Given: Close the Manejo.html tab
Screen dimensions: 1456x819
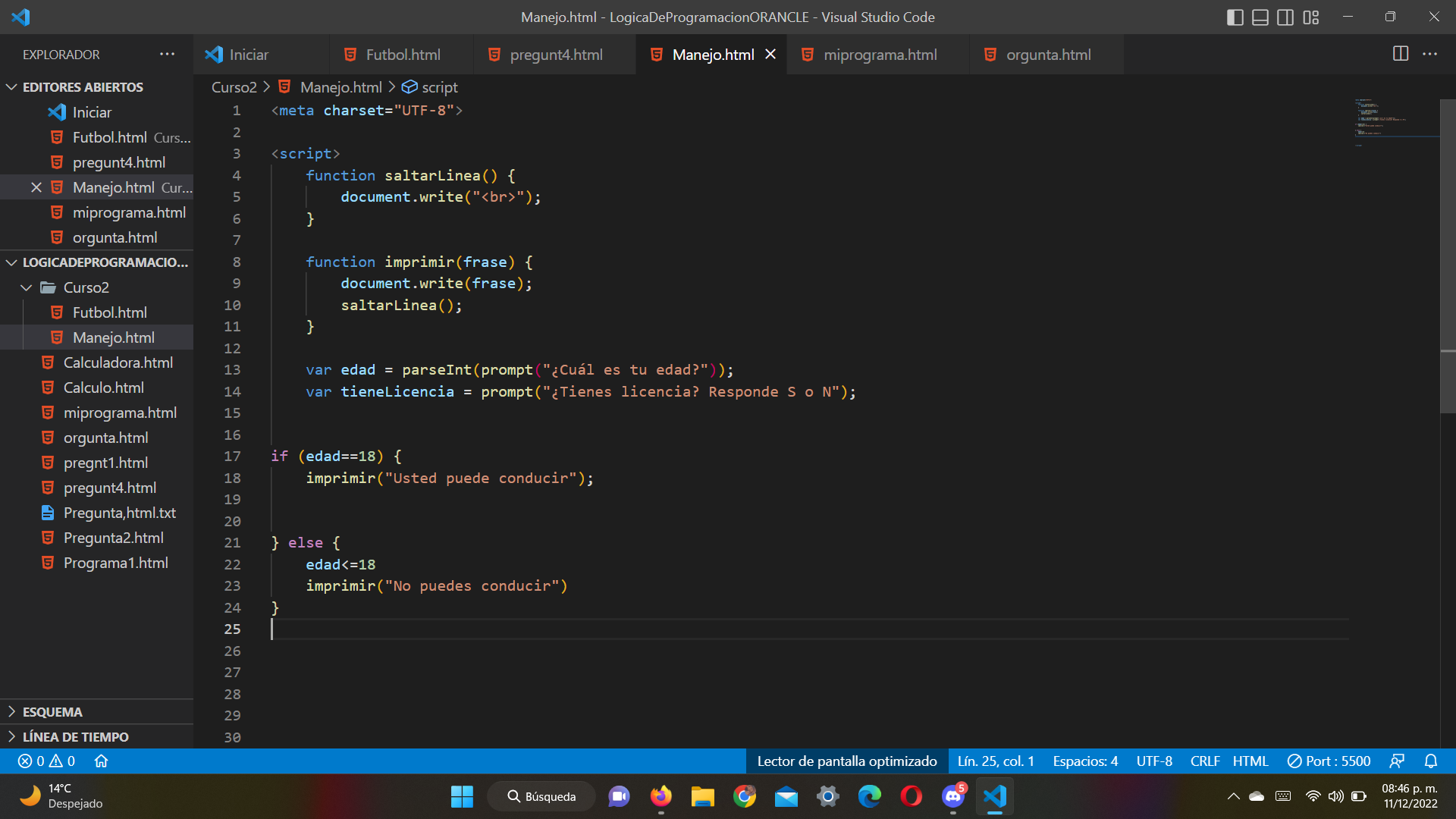Looking at the screenshot, I should click(x=770, y=54).
